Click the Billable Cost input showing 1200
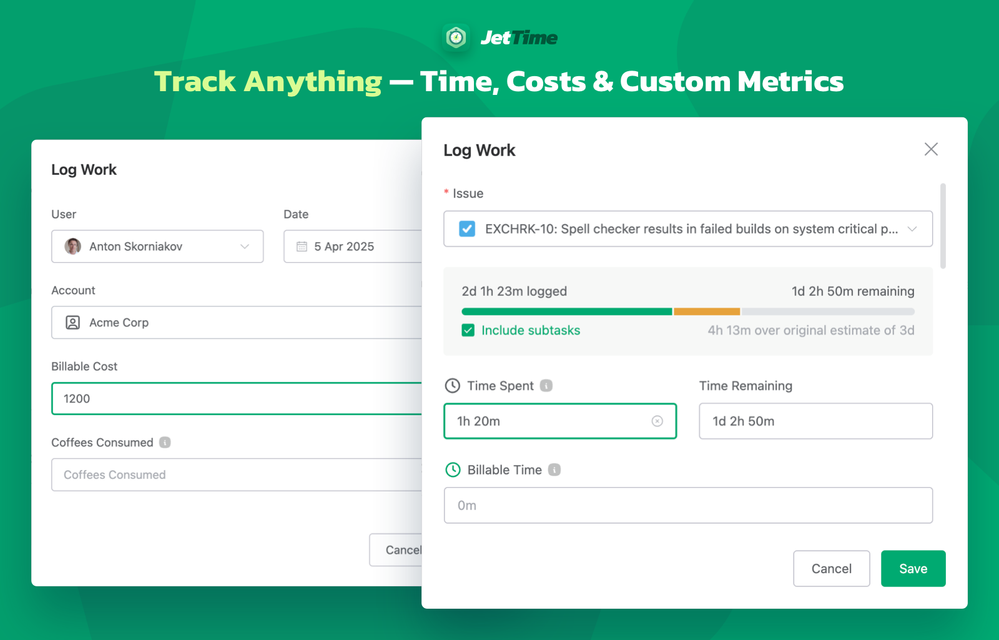Viewport: 999px width, 640px height. (236, 399)
